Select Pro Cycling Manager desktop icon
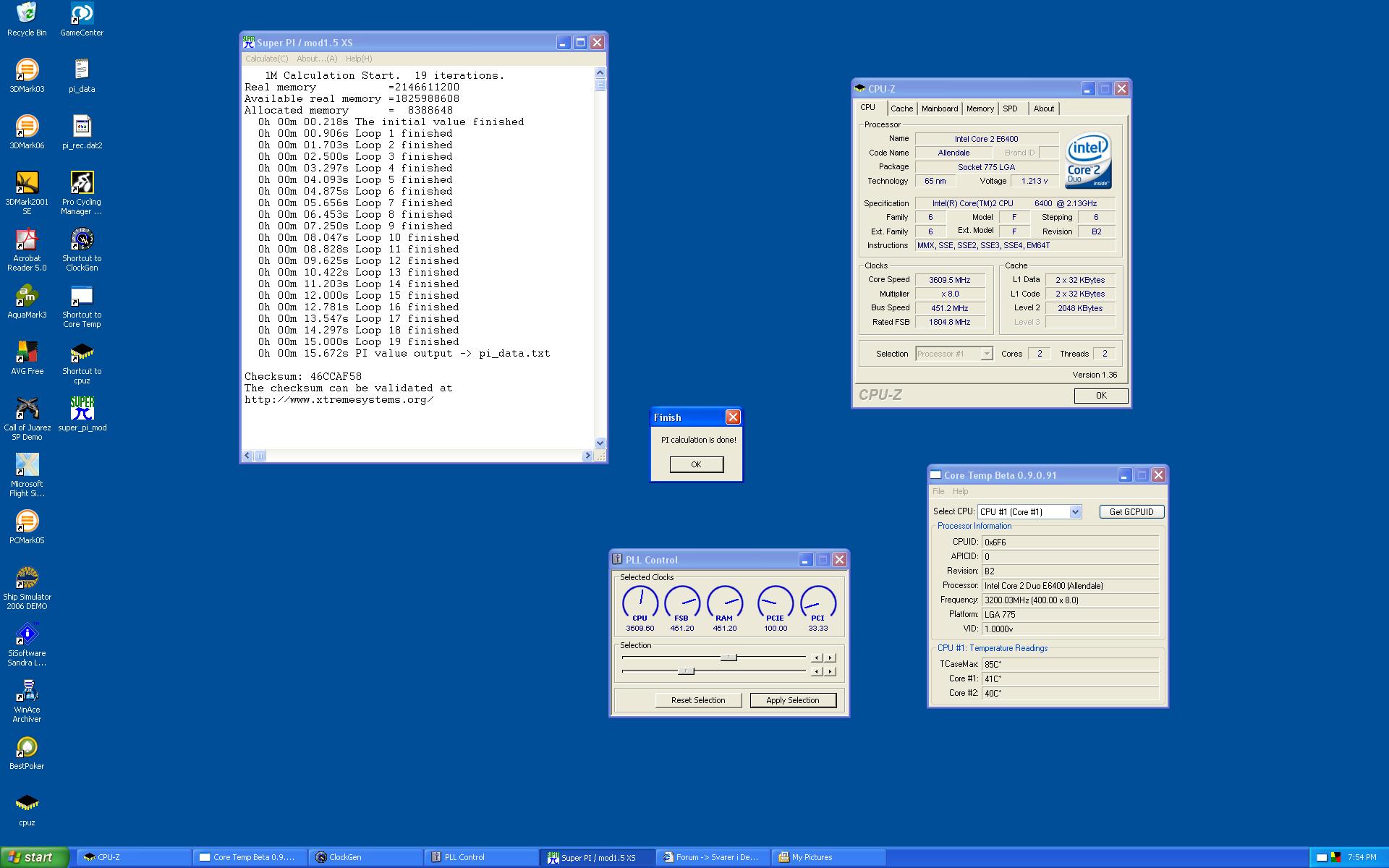 click(82, 192)
